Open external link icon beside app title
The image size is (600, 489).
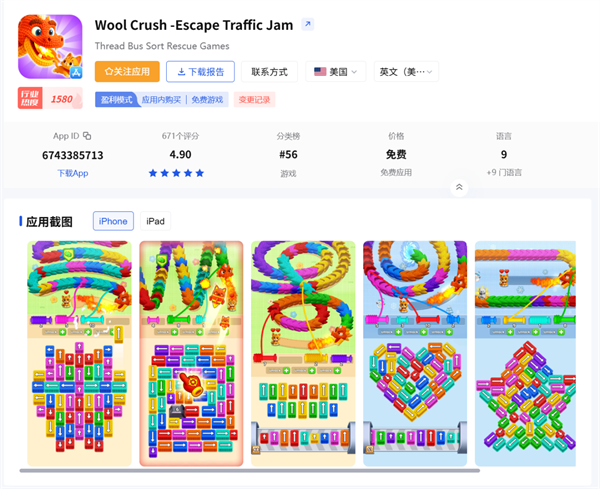click(307, 24)
